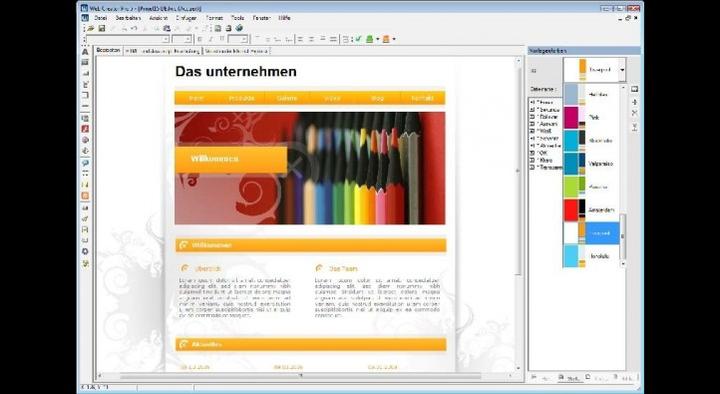Viewport: 720px width, 394px height.
Task: Open the Einfügen menu
Action: click(186, 18)
